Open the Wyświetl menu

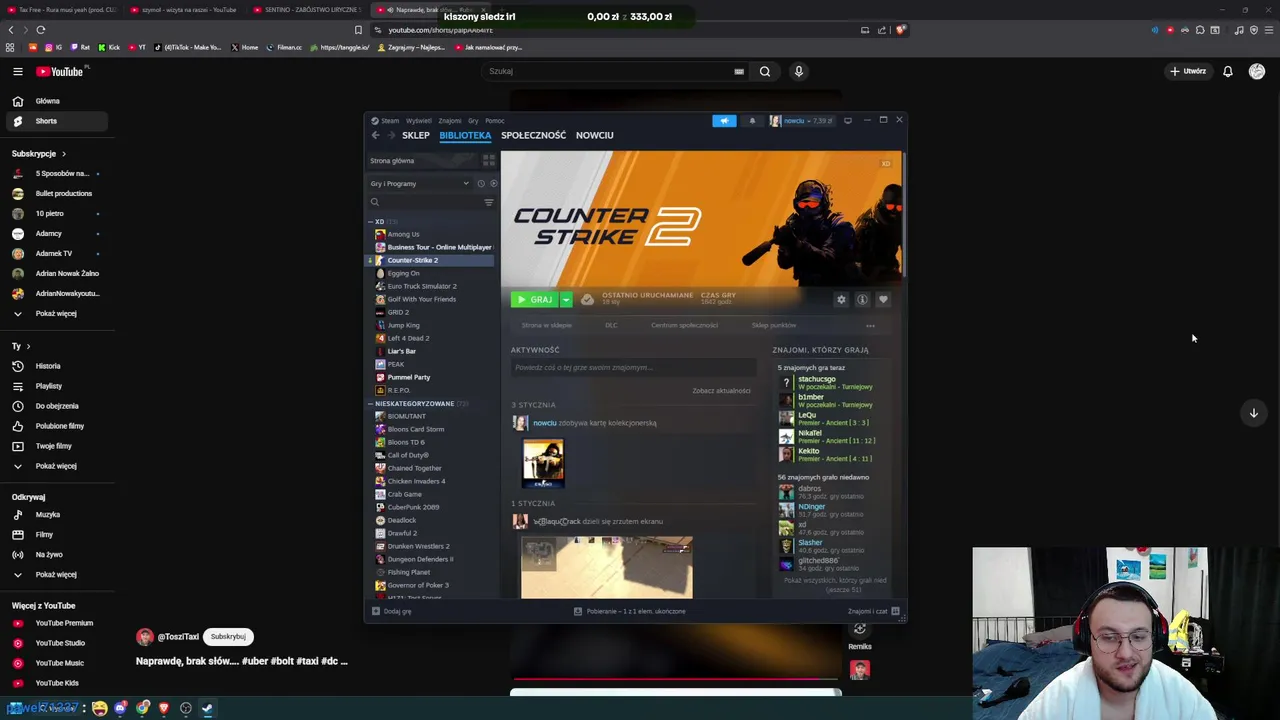click(x=419, y=121)
